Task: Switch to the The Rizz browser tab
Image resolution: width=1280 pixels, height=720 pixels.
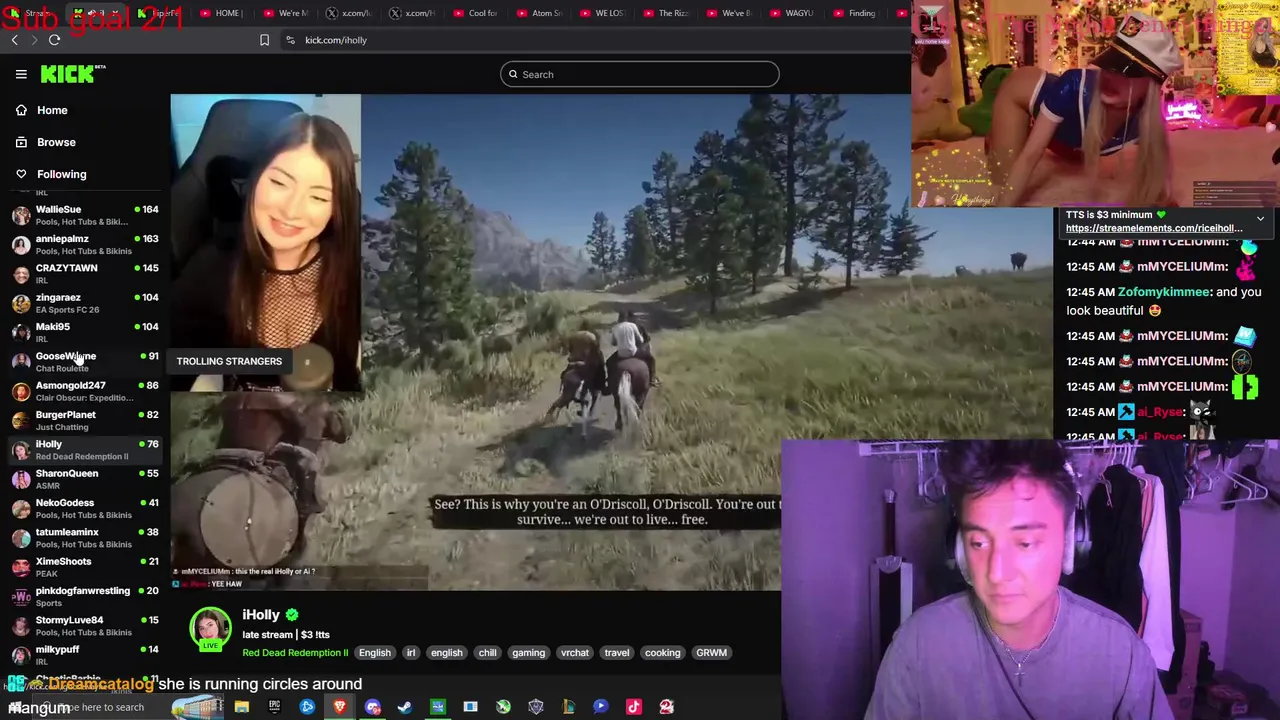Action: [x=667, y=13]
